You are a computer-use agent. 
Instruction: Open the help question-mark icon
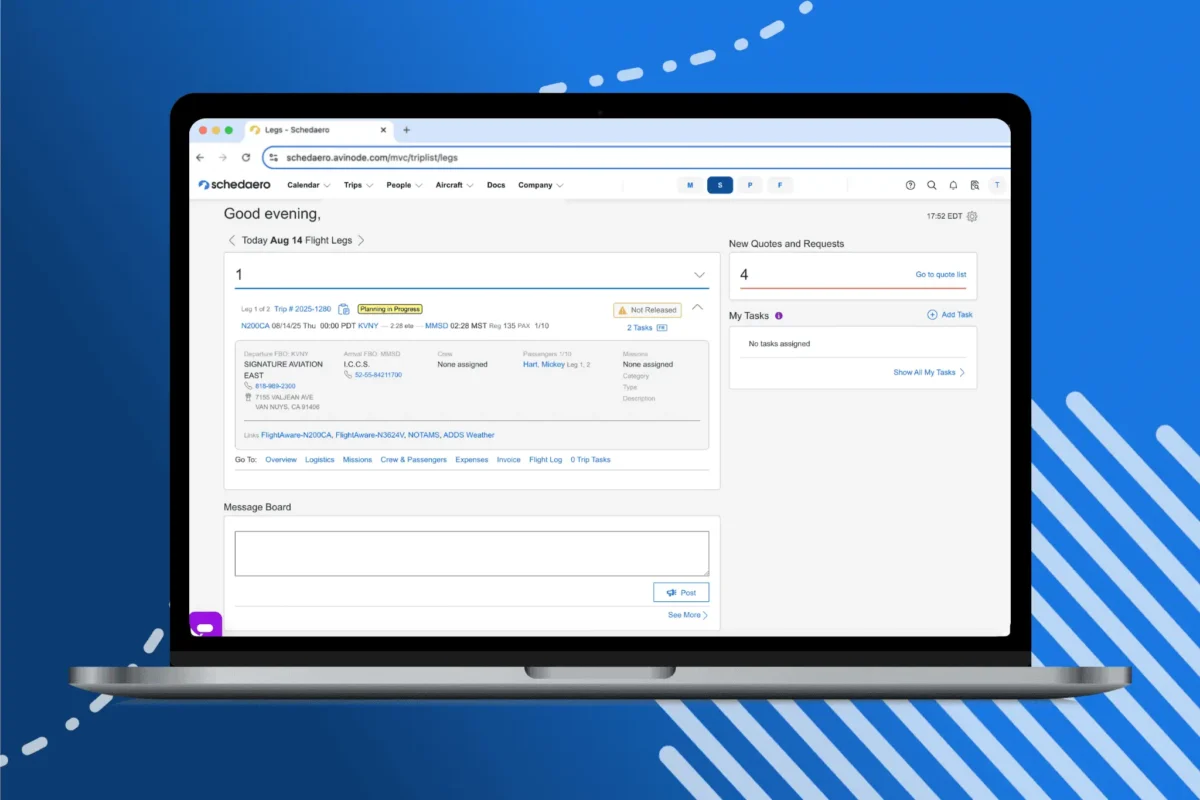(910, 185)
